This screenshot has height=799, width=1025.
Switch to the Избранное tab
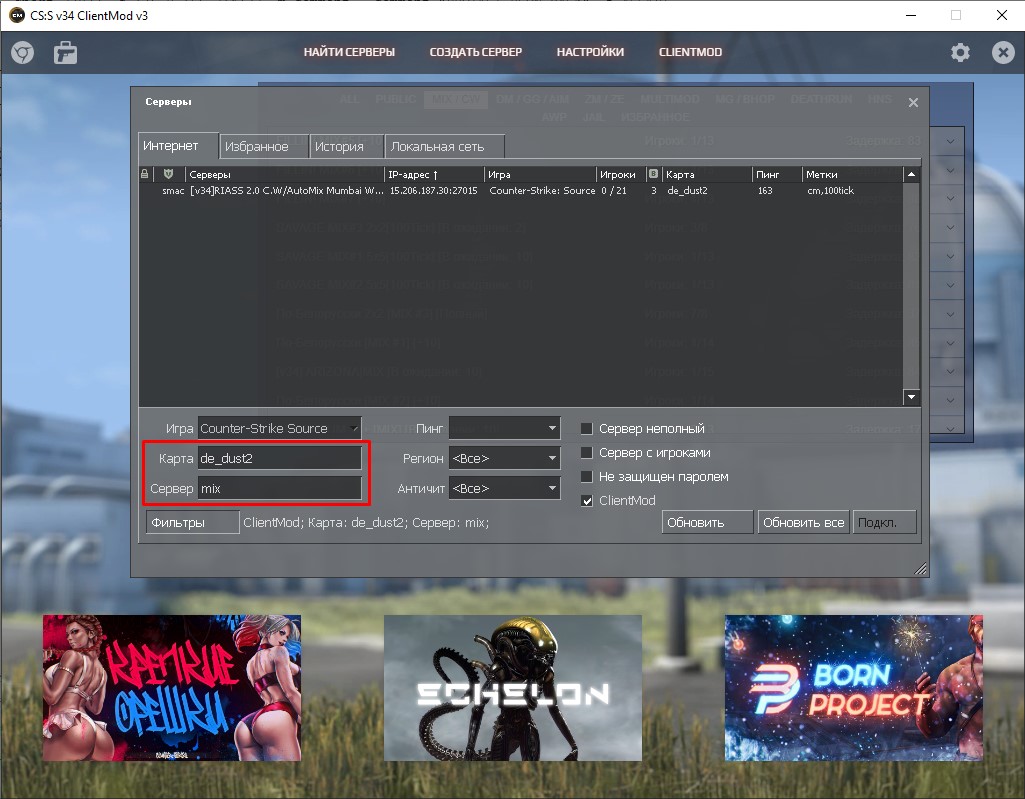[256, 146]
